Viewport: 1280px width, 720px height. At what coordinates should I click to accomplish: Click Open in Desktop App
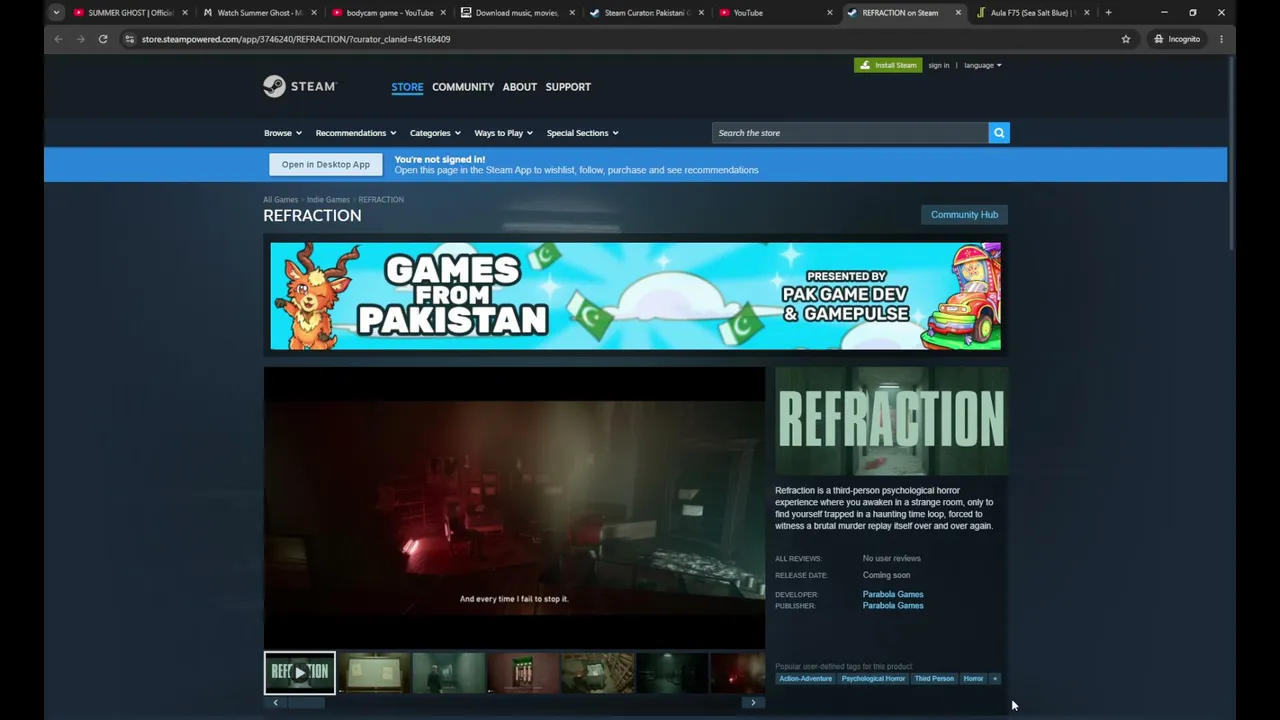tap(326, 164)
